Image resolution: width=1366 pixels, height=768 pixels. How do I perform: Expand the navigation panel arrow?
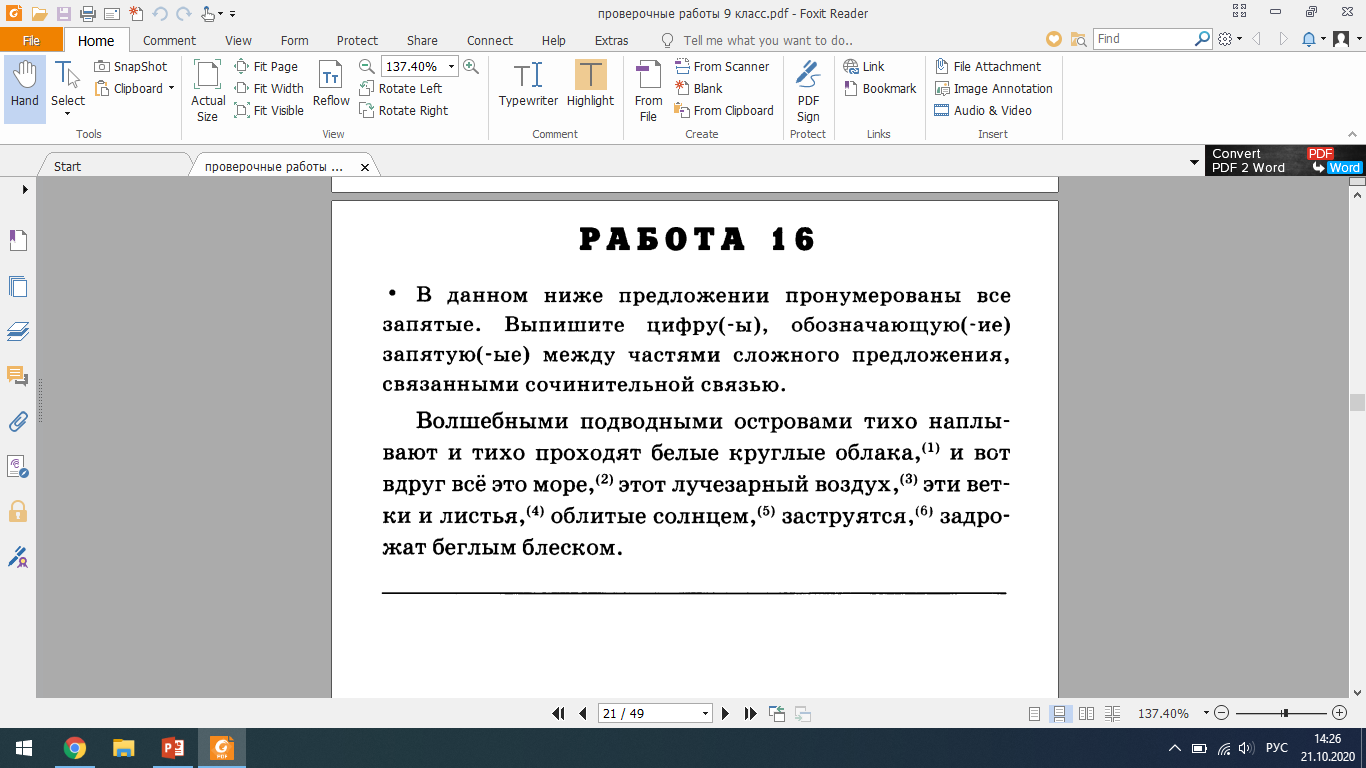(24, 190)
